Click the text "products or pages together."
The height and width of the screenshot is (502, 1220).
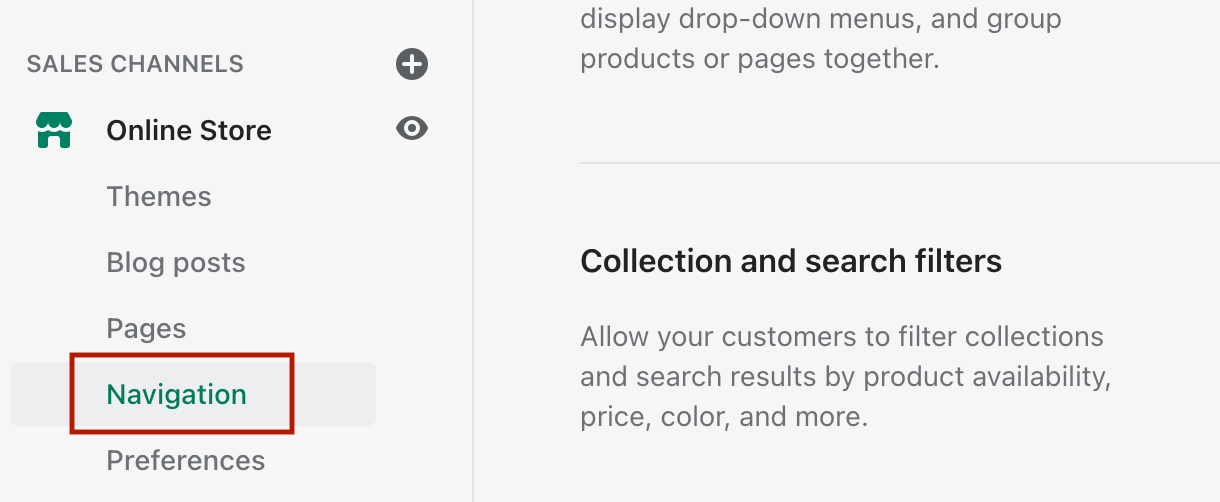coord(760,59)
